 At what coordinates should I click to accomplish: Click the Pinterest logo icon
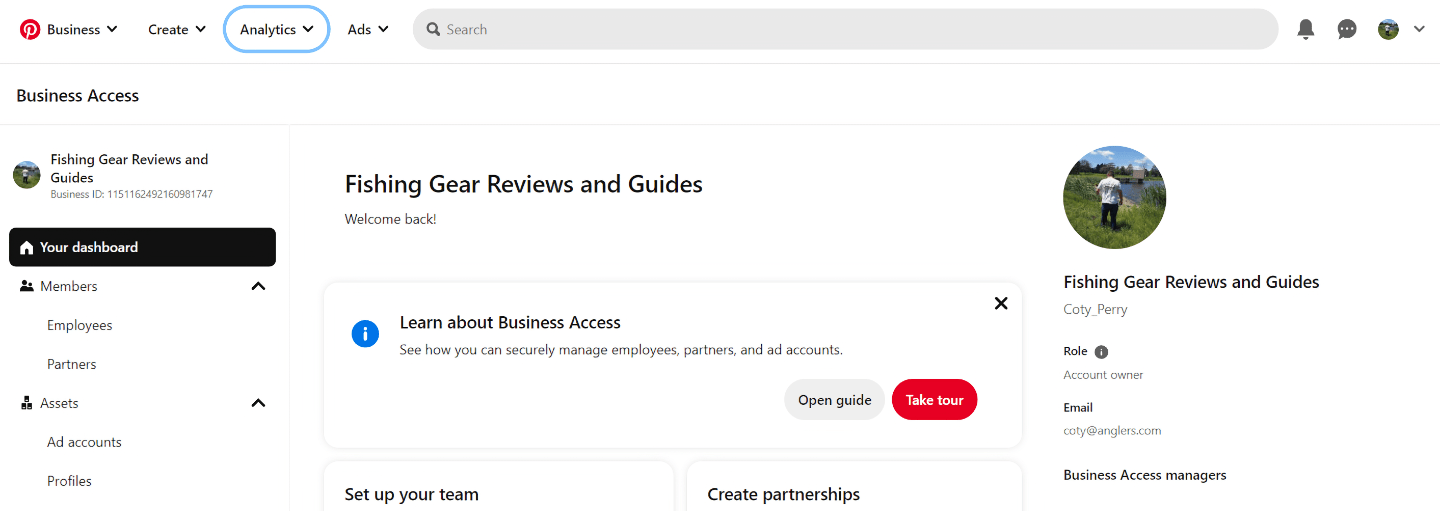(x=30, y=29)
